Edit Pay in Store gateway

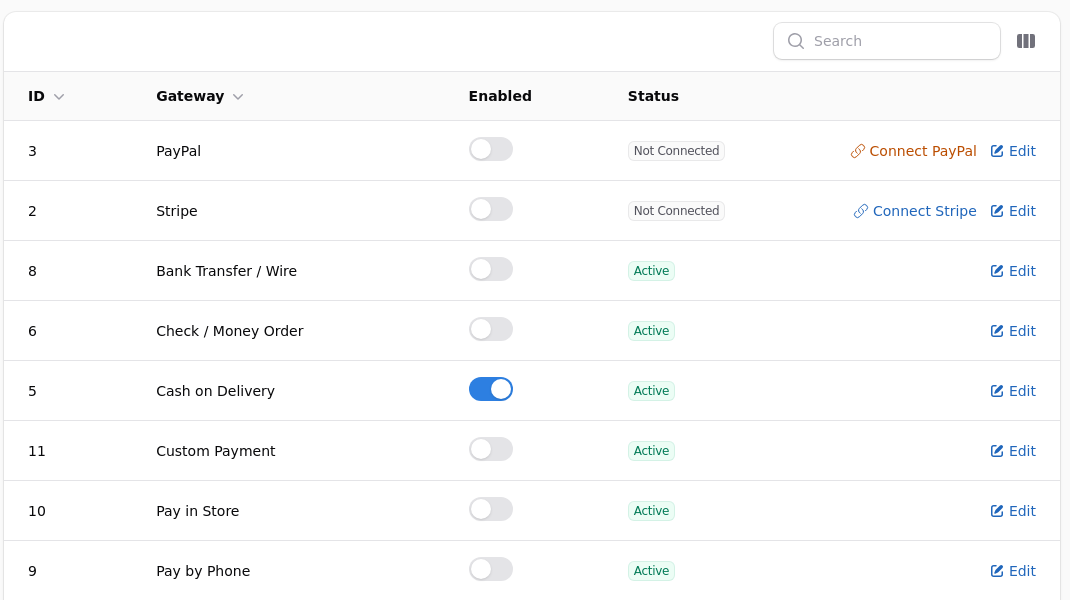(x=1013, y=511)
